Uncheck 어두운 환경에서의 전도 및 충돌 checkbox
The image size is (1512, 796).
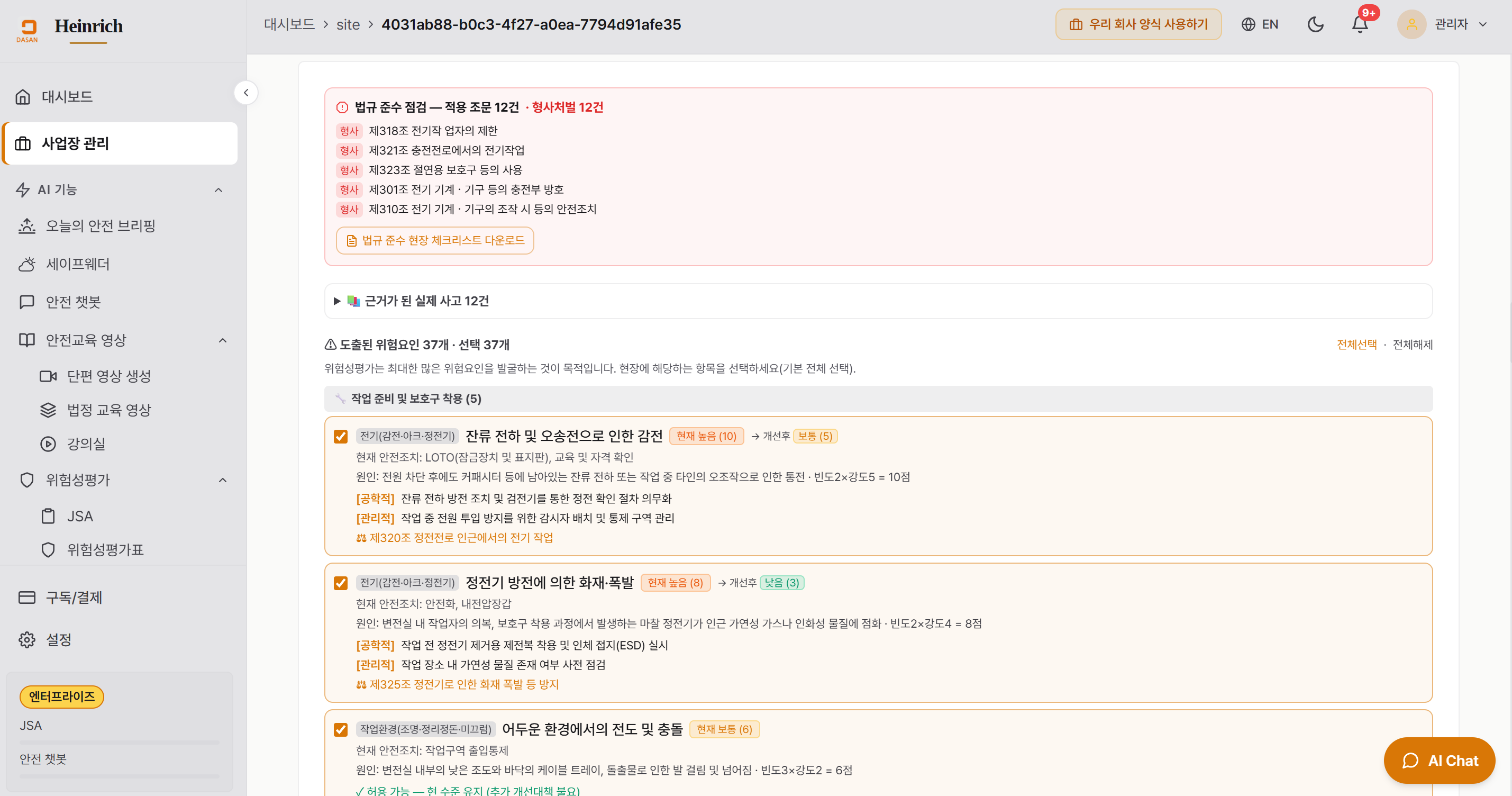340,730
